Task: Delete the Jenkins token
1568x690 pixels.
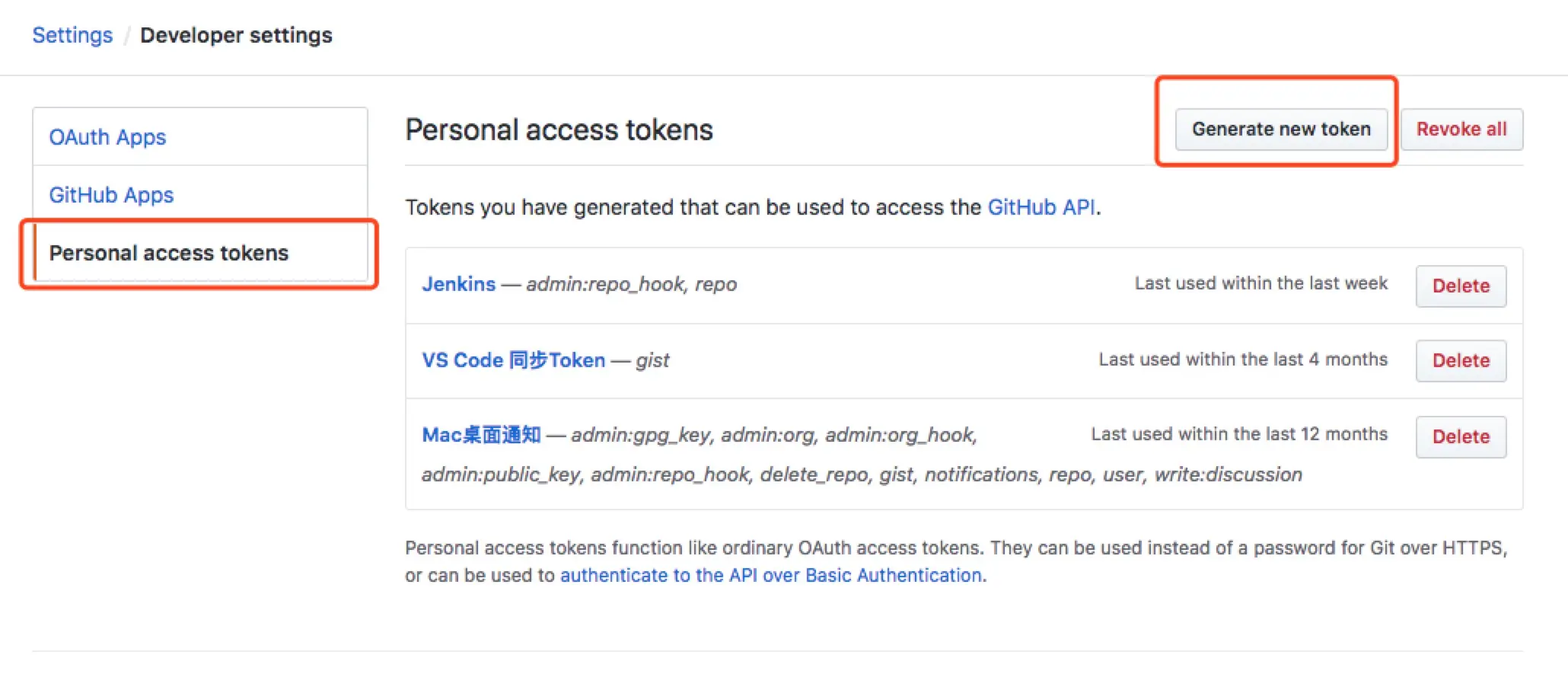Action: click(1460, 286)
